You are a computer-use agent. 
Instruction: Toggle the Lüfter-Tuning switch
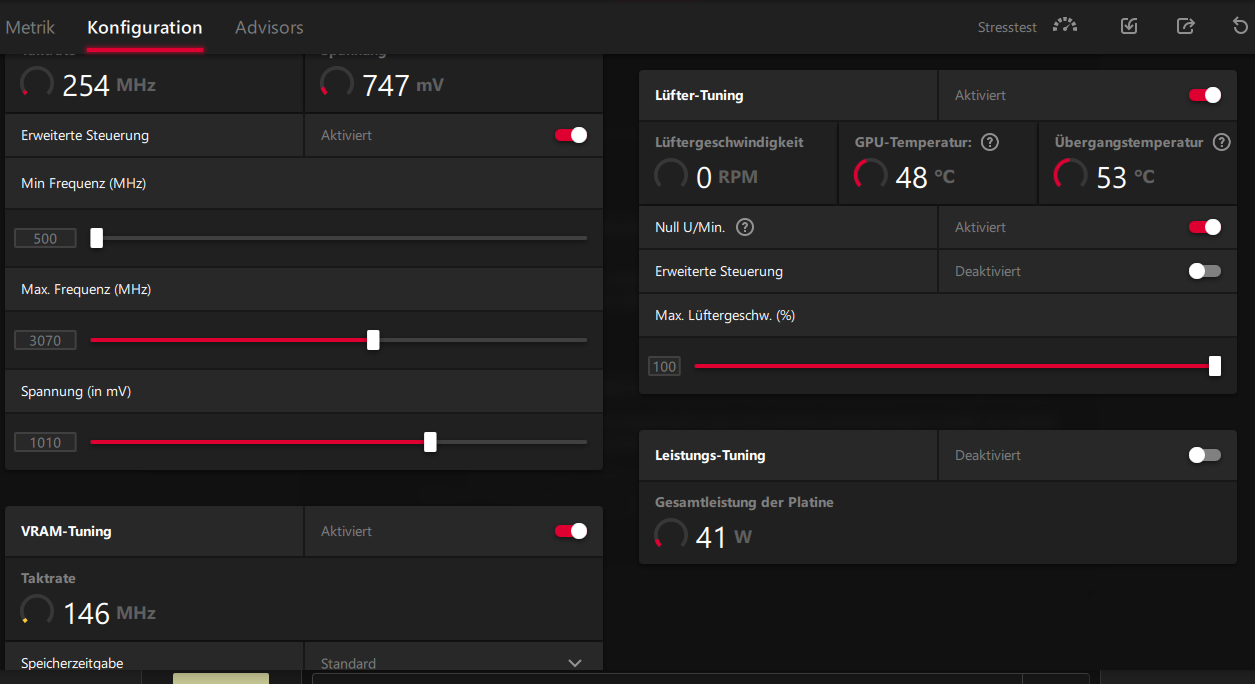coord(1205,95)
